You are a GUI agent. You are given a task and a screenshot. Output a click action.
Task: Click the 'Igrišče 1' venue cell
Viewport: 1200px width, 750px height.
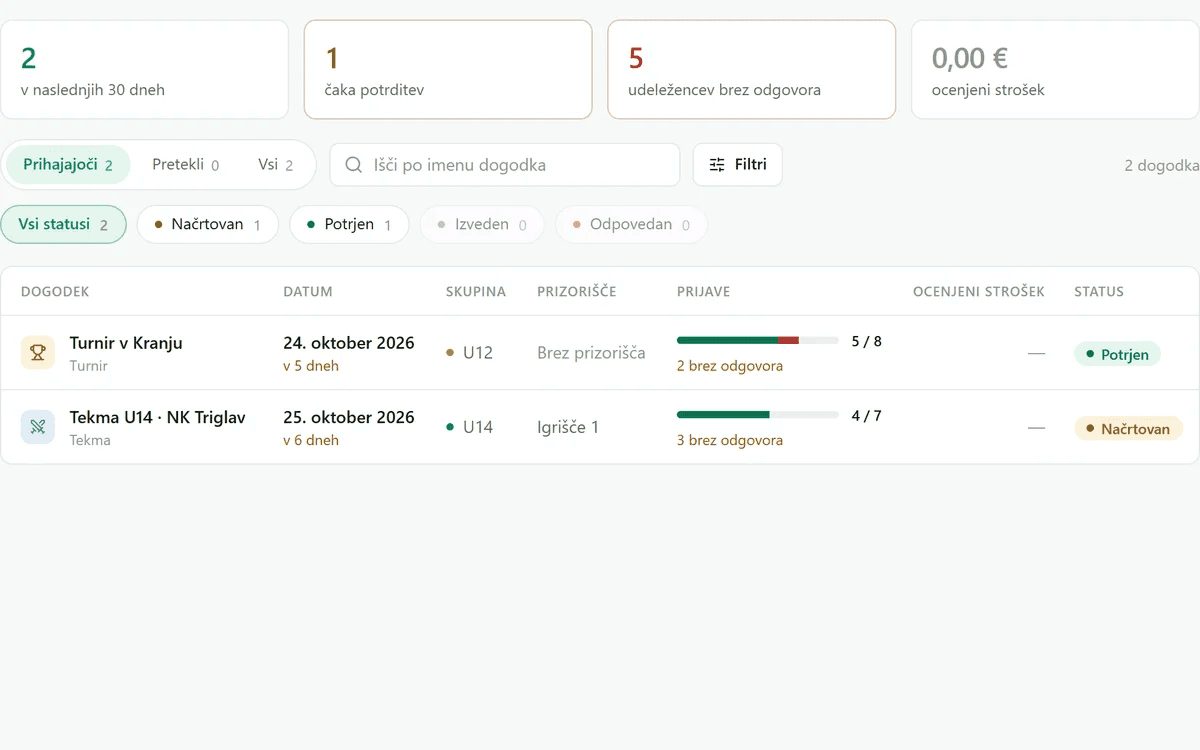coord(568,427)
